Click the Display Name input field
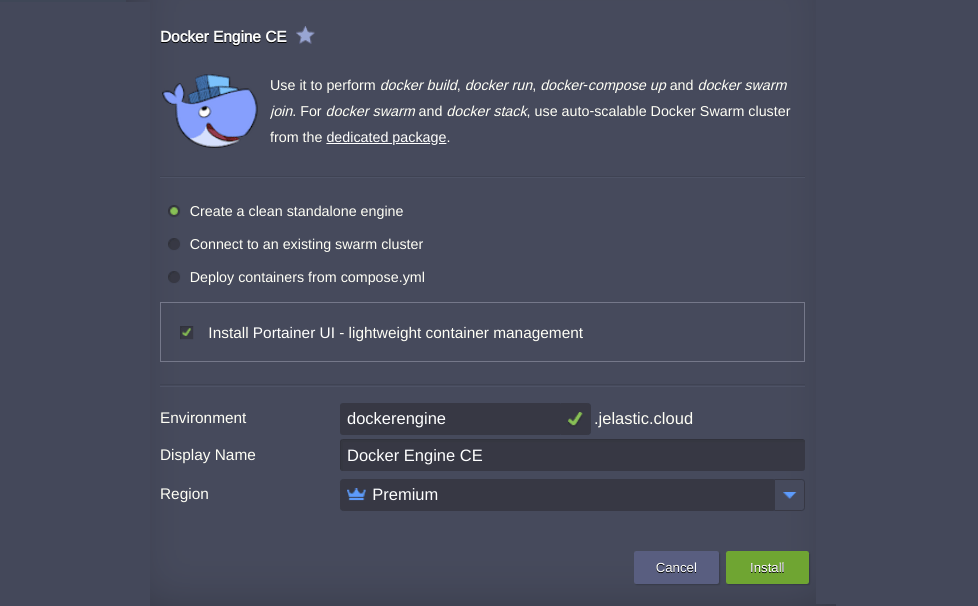 tap(572, 455)
